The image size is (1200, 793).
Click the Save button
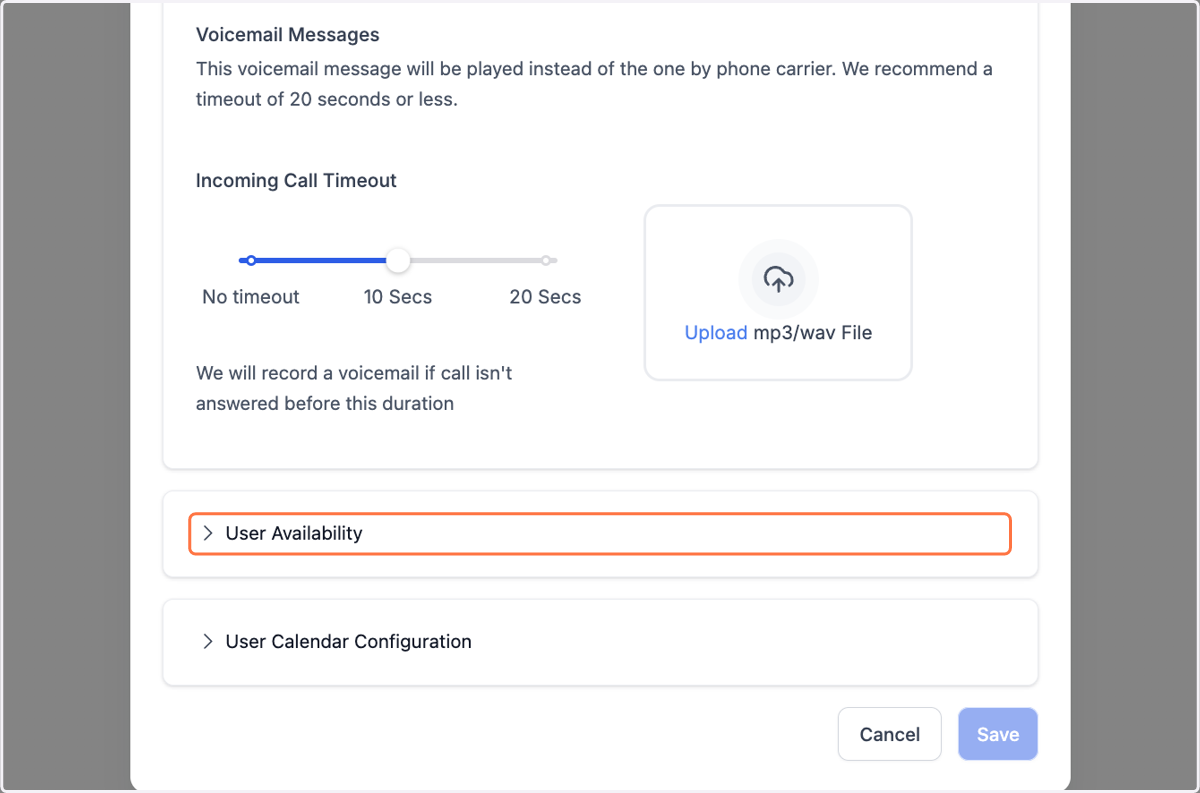point(998,734)
